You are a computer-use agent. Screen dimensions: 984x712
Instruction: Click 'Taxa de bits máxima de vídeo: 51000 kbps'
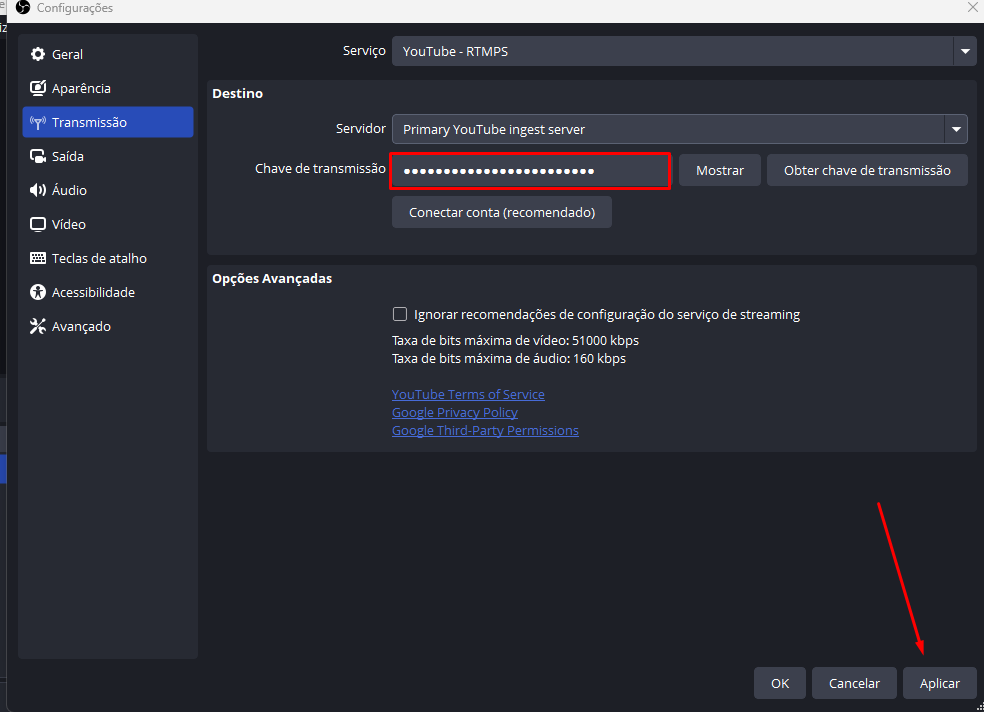pyautogui.click(x=515, y=341)
